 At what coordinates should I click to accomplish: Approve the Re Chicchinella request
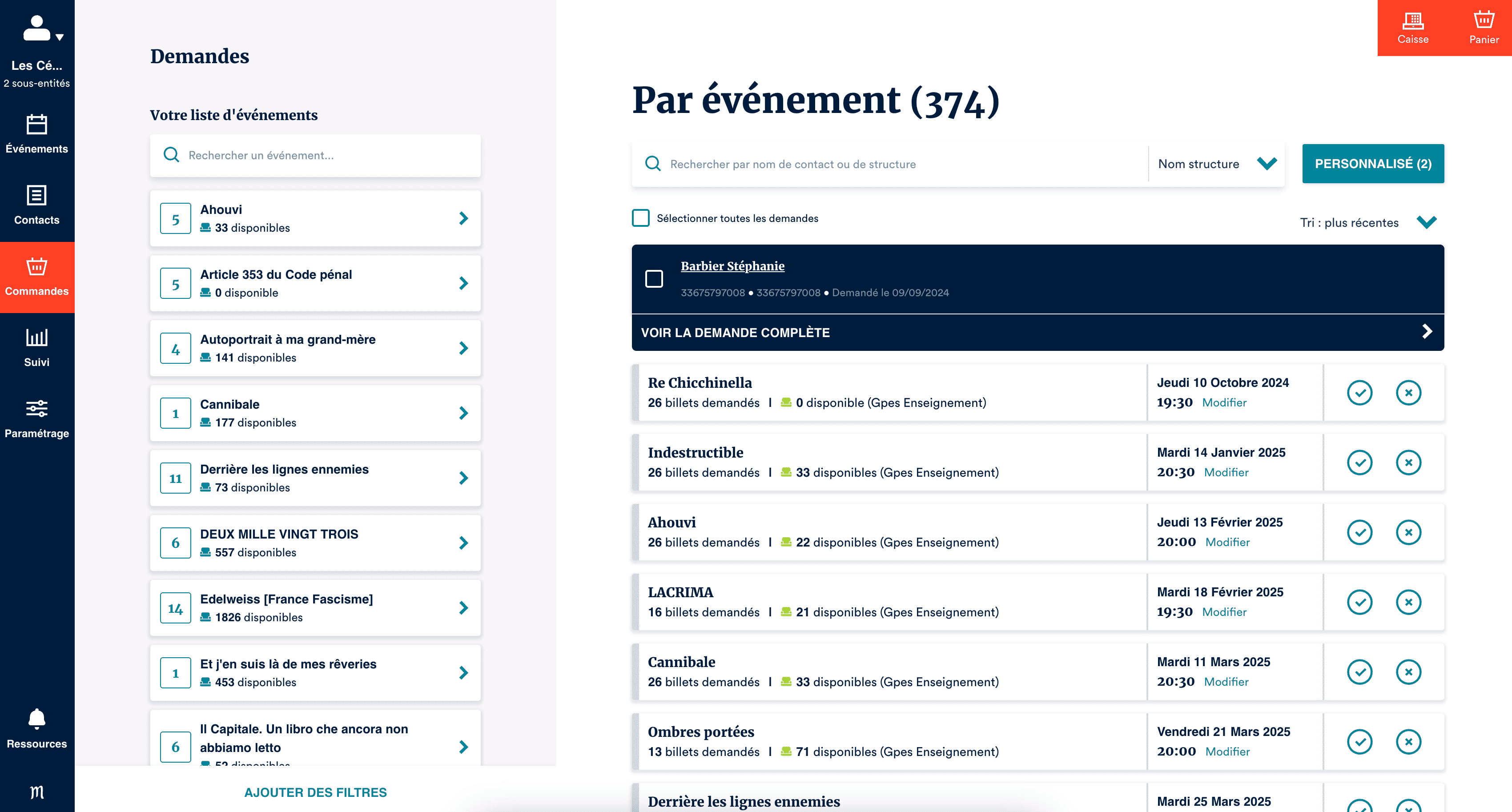pos(1360,393)
